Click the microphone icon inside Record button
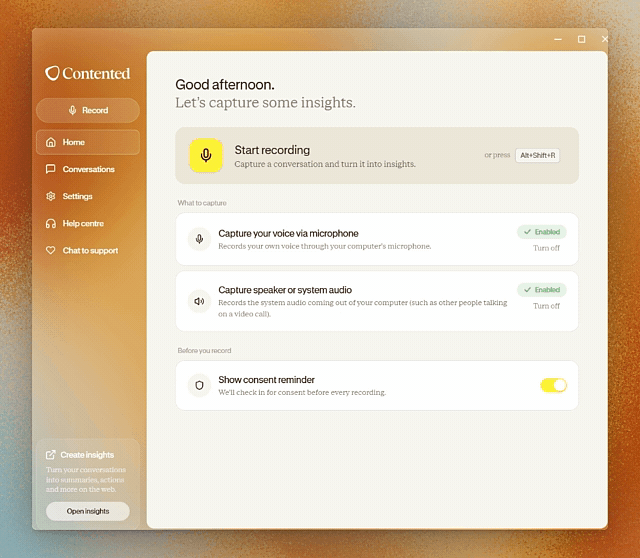The height and width of the screenshot is (558, 640). pyautogui.click(x=73, y=110)
